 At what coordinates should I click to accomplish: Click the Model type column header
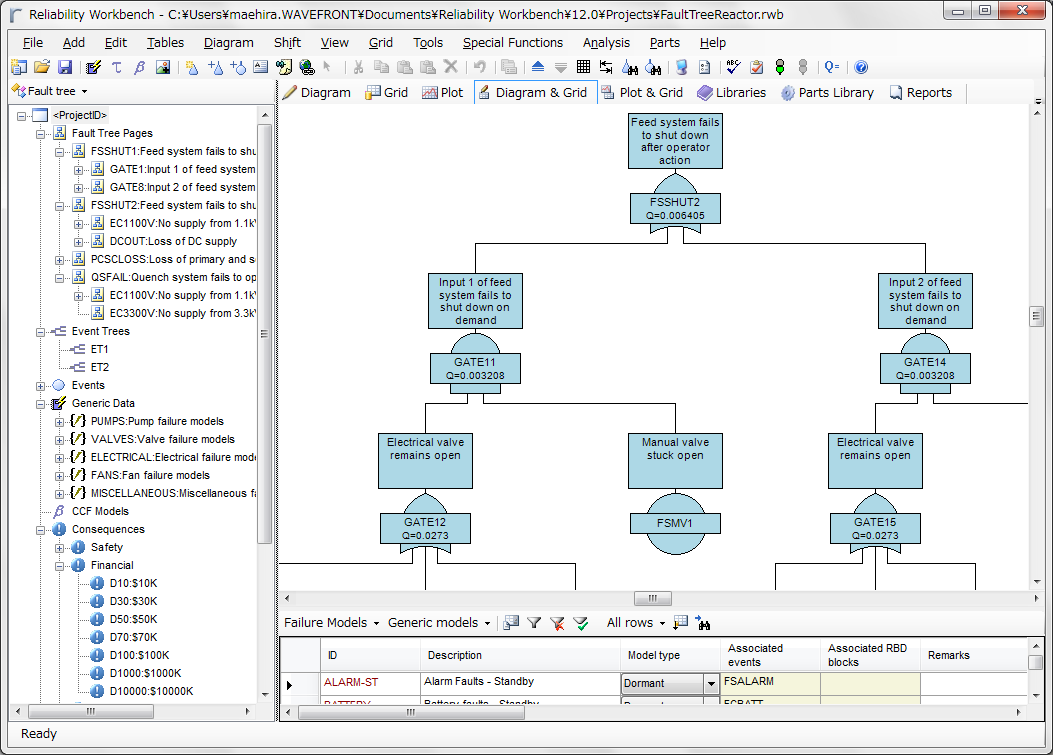670,656
